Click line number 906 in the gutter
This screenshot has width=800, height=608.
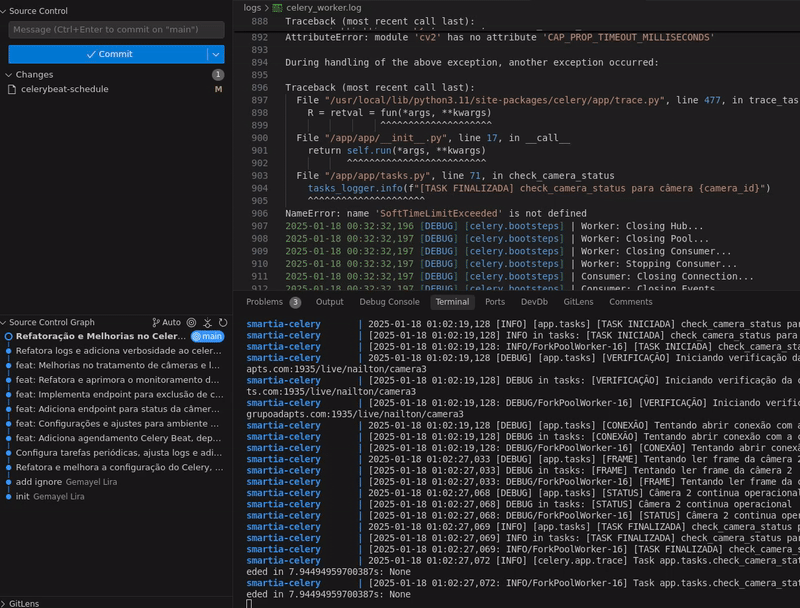259,214
